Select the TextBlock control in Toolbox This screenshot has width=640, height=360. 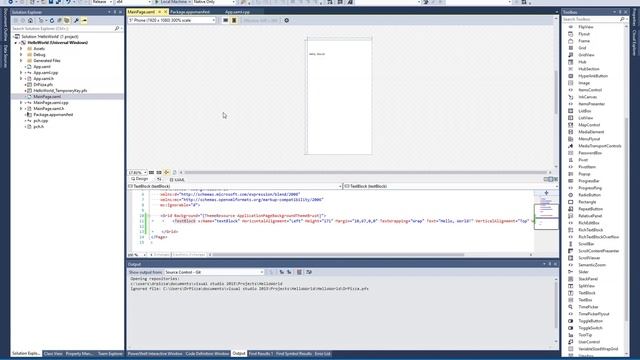[x=587, y=293]
